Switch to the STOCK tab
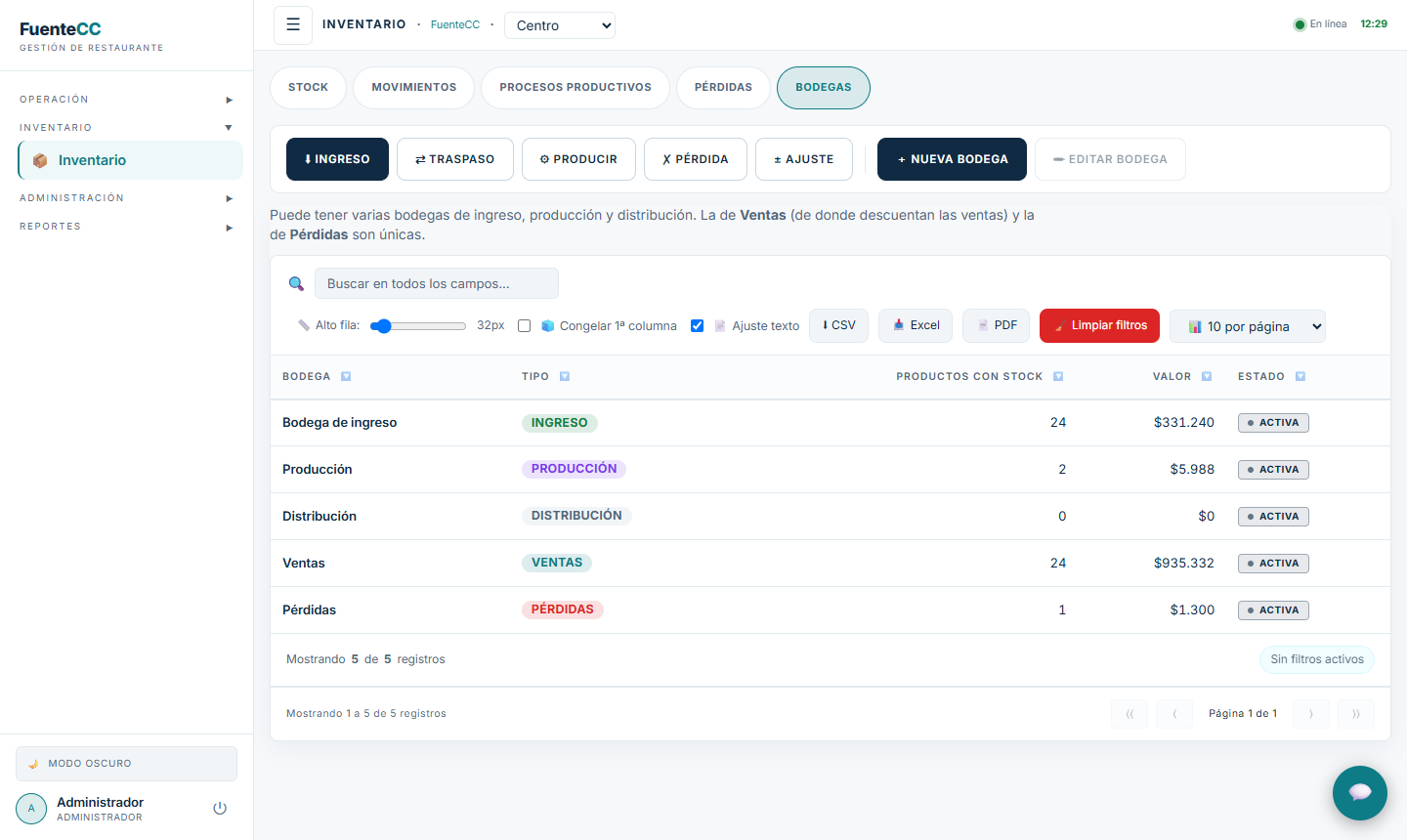This screenshot has width=1407, height=840. tap(308, 88)
